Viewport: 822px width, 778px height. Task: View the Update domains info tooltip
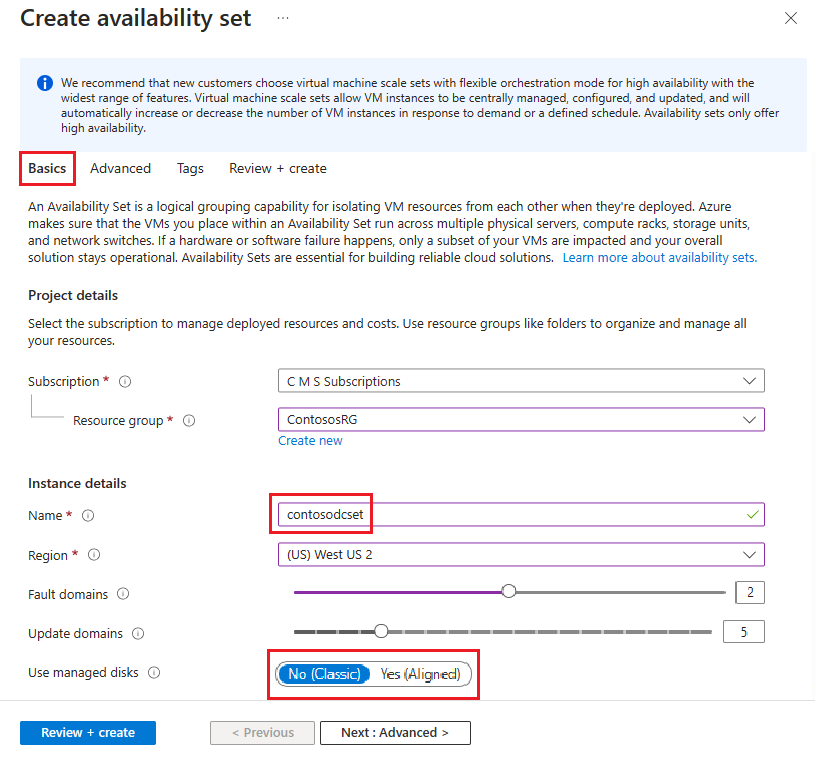pos(139,632)
